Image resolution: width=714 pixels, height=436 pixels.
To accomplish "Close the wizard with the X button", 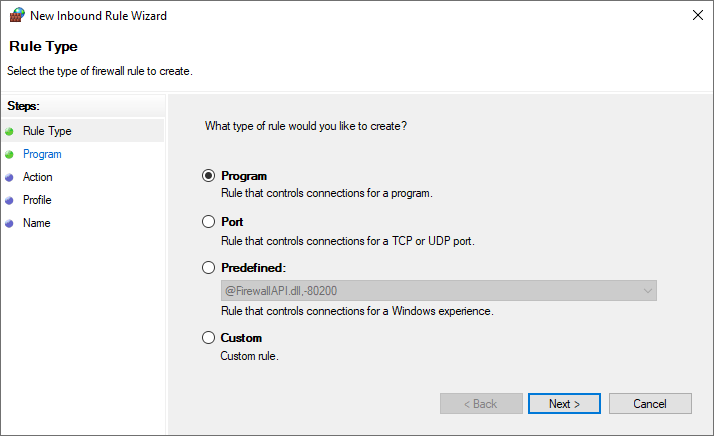I will point(698,15).
